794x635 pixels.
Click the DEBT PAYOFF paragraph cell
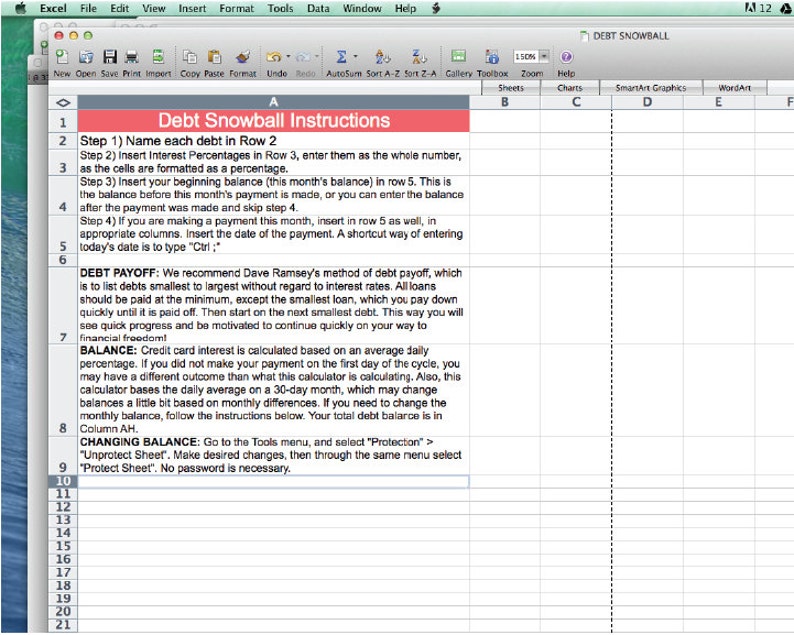pos(273,305)
